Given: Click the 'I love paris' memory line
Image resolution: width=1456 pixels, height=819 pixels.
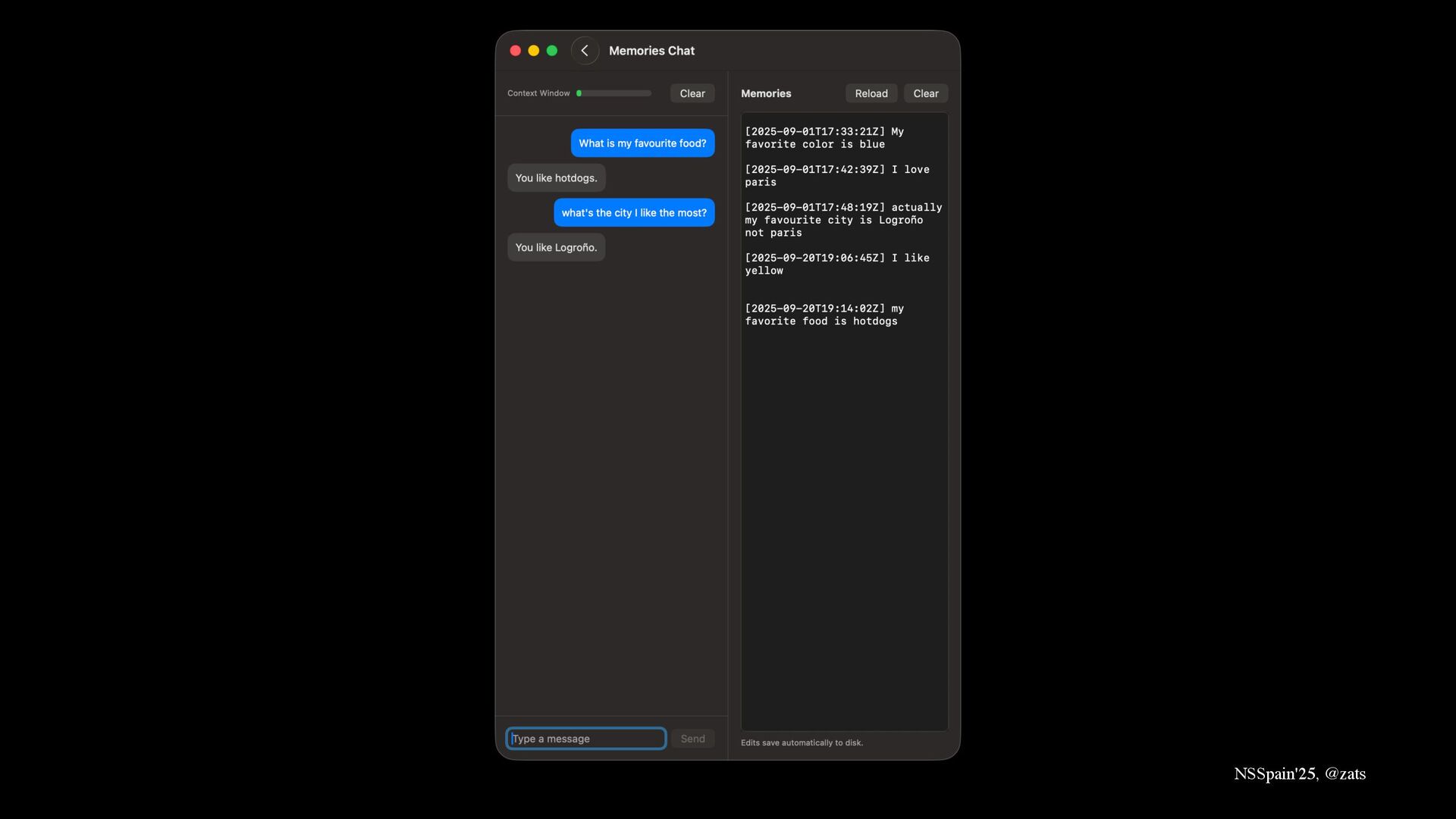Looking at the screenshot, I should [x=836, y=176].
